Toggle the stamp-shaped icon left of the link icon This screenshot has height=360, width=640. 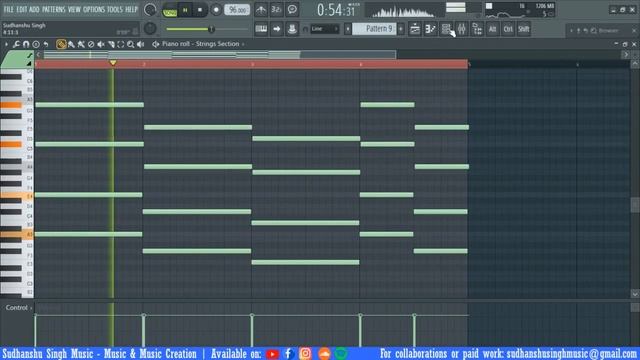pos(292,29)
